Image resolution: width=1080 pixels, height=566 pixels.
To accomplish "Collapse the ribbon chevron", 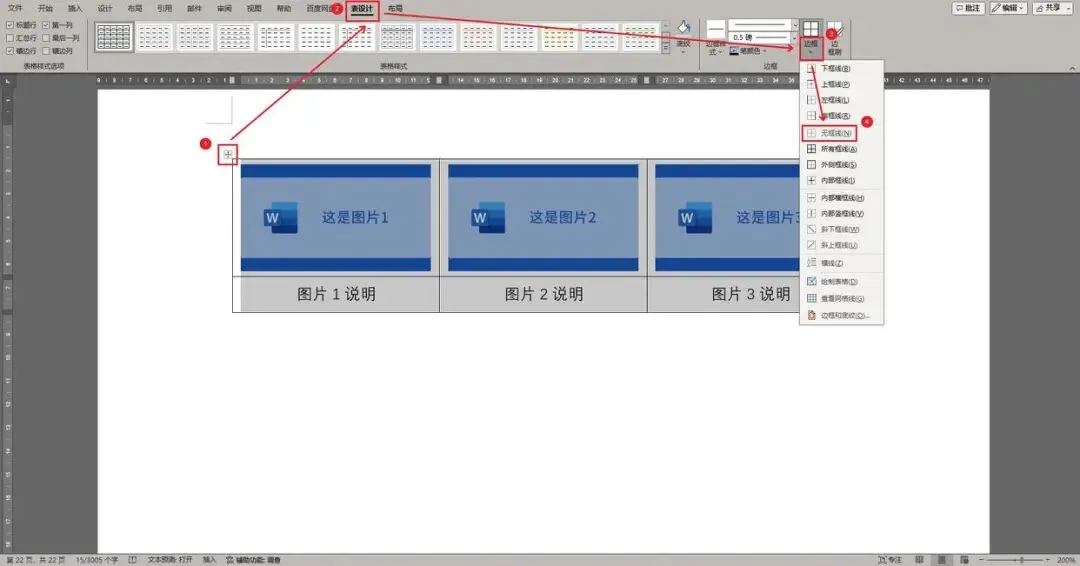I will click(1072, 68).
